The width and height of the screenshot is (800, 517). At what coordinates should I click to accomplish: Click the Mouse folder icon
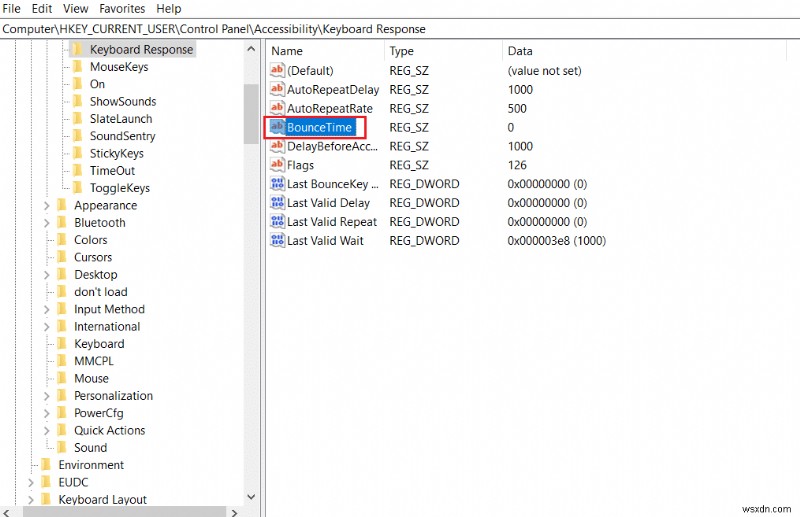(61, 379)
